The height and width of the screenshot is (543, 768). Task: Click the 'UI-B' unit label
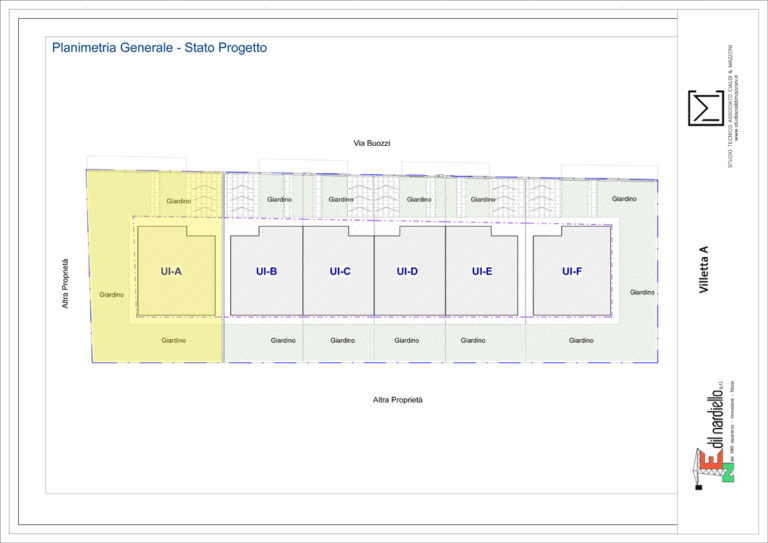[x=266, y=271]
